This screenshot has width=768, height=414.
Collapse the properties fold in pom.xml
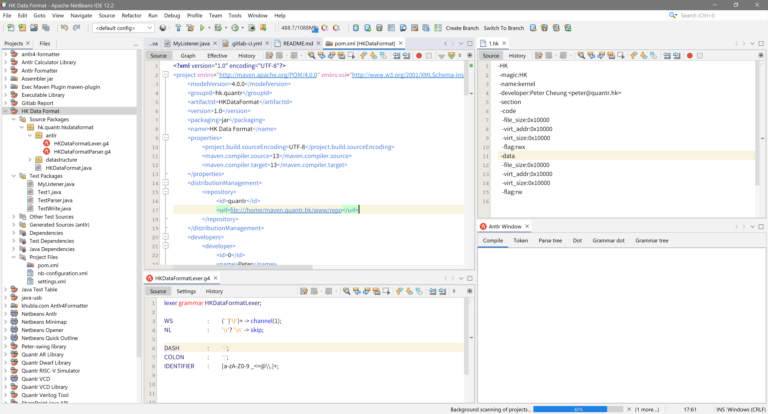tap(166, 138)
